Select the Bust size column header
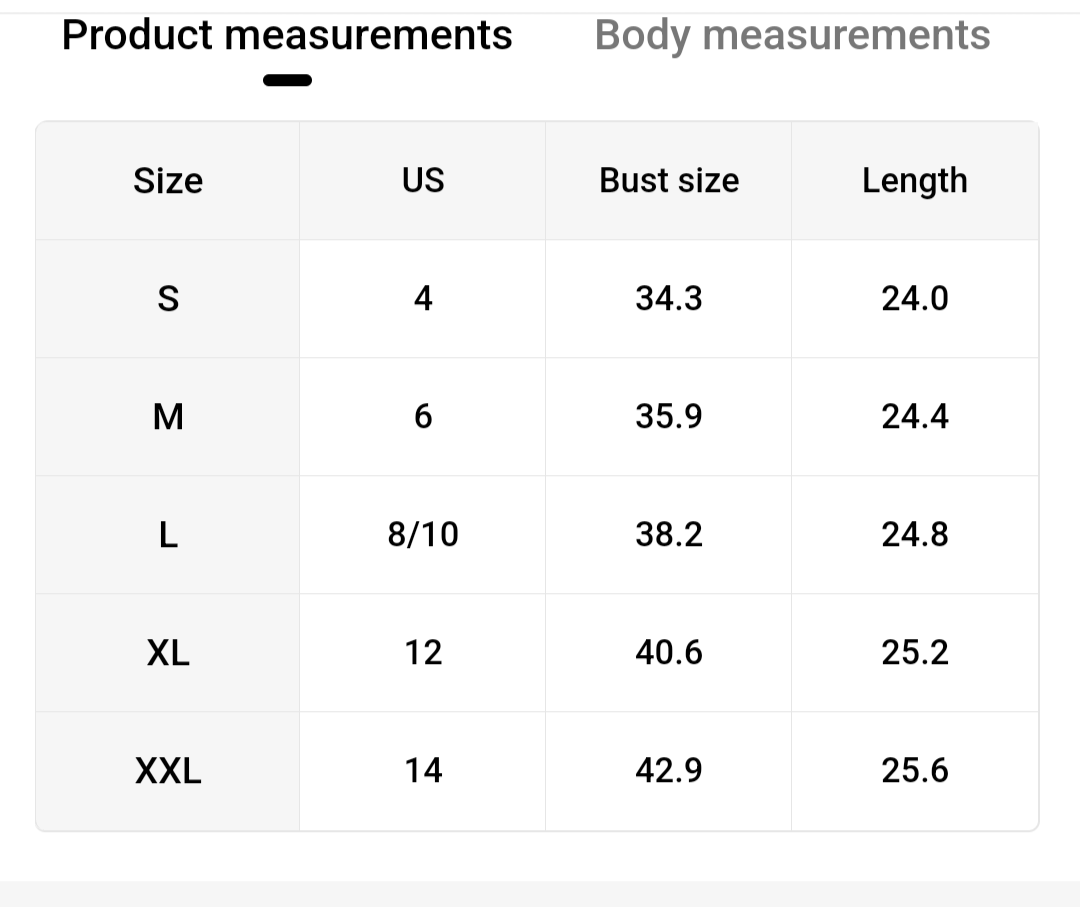The image size is (1080, 907). tap(669, 181)
